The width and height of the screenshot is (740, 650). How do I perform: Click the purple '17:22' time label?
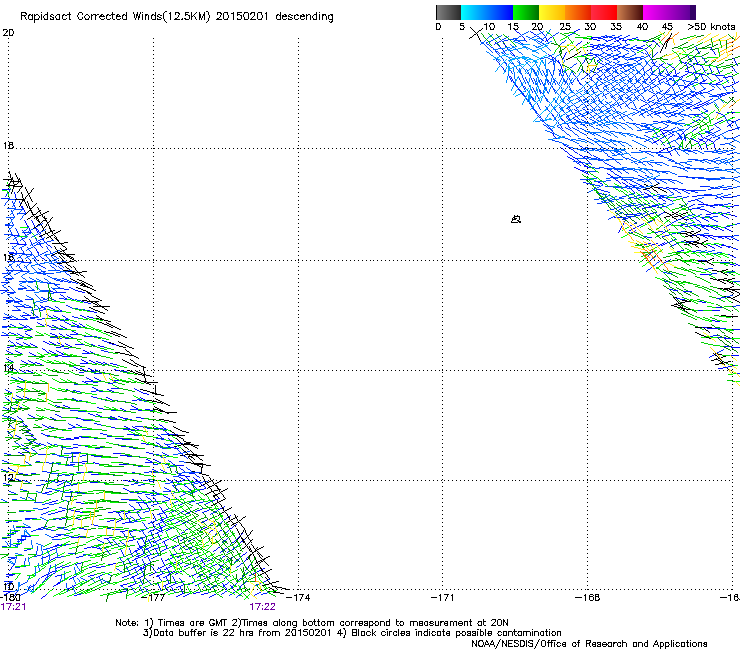point(262,607)
